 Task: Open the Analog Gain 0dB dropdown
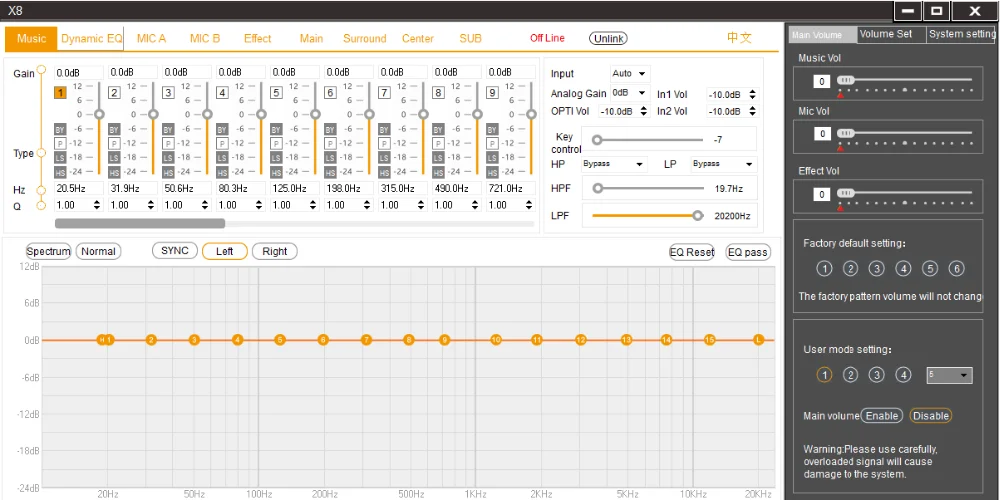[630, 93]
